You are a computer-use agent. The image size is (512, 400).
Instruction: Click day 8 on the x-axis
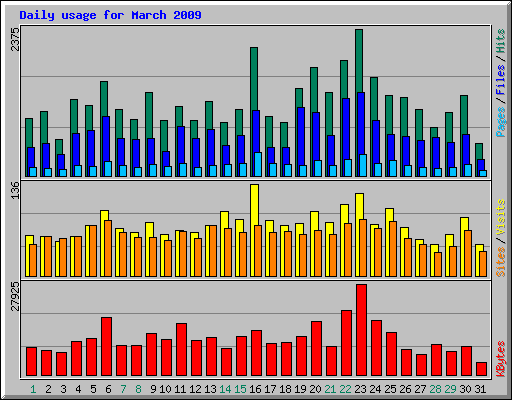click(x=138, y=389)
